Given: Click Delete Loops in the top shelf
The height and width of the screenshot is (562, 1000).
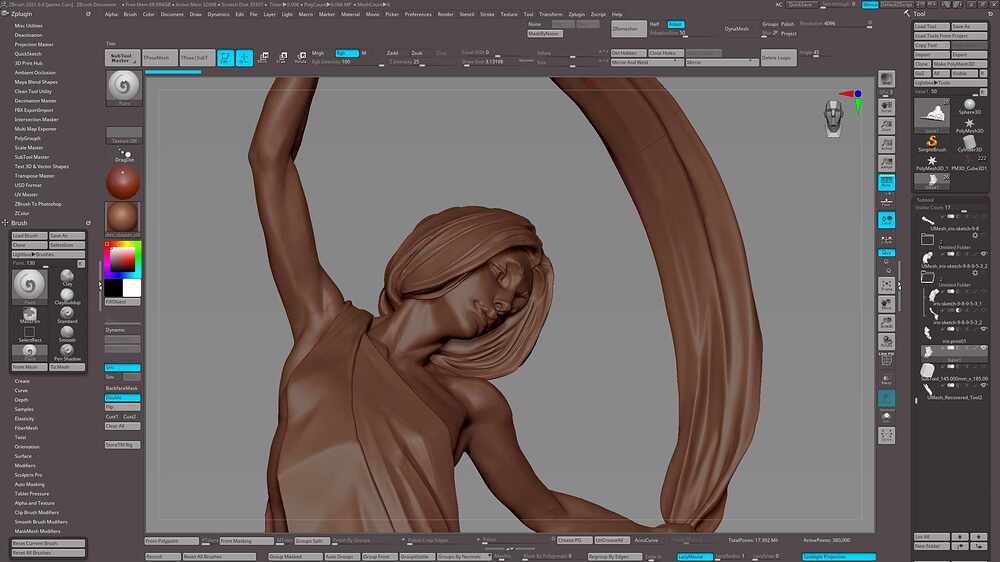Looking at the screenshot, I should [x=778, y=58].
